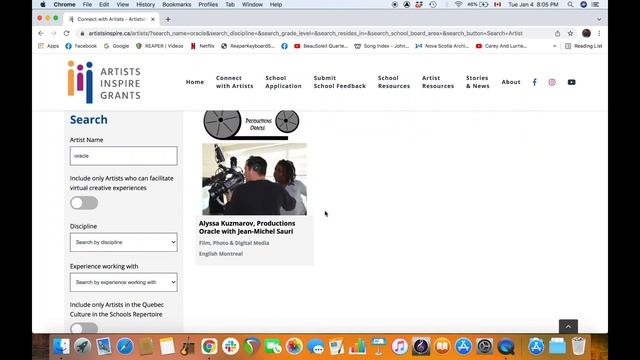Screen dimensions: 640x360
Task: Open the Chrome profile avatar
Action: (x=587, y=33)
